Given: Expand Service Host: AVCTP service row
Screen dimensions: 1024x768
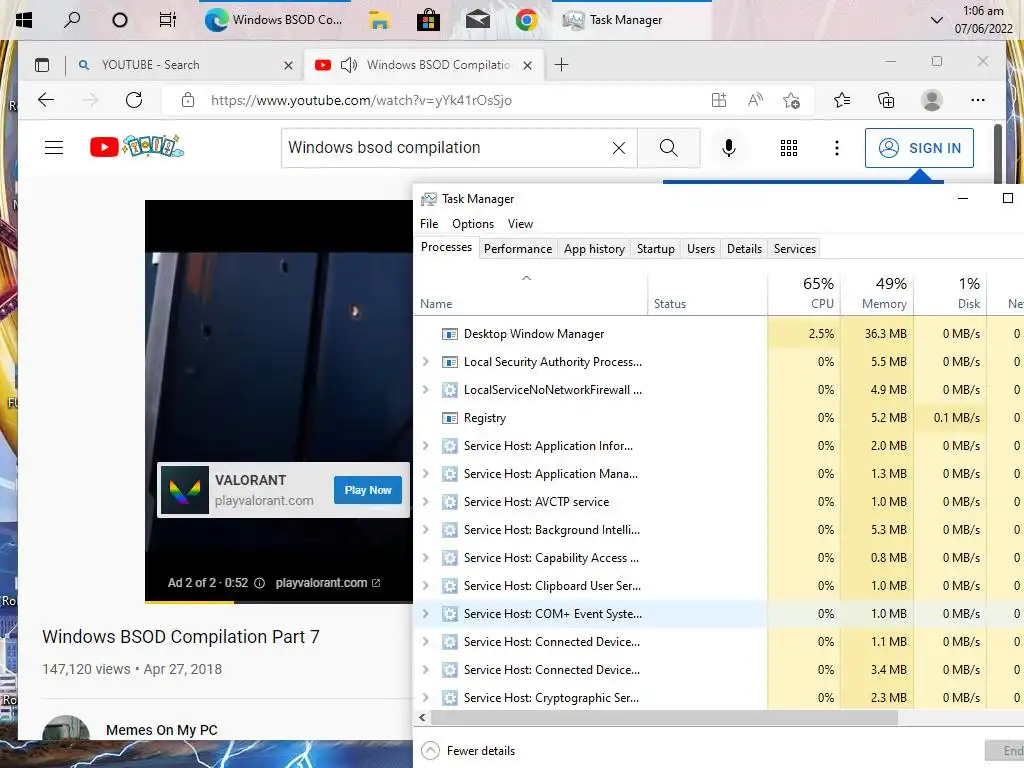Looking at the screenshot, I should pos(426,502).
